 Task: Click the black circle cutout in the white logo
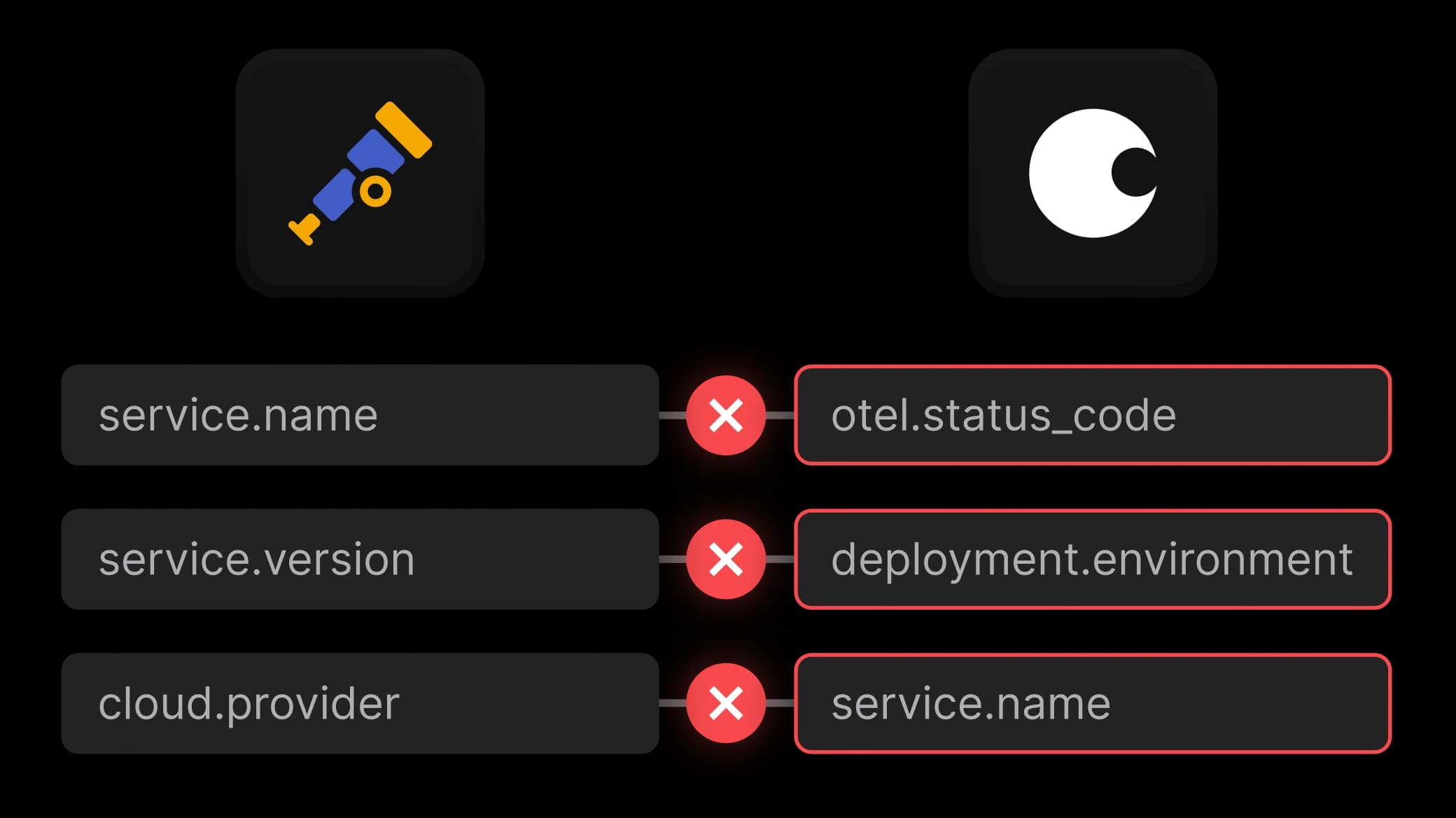[x=1134, y=172]
